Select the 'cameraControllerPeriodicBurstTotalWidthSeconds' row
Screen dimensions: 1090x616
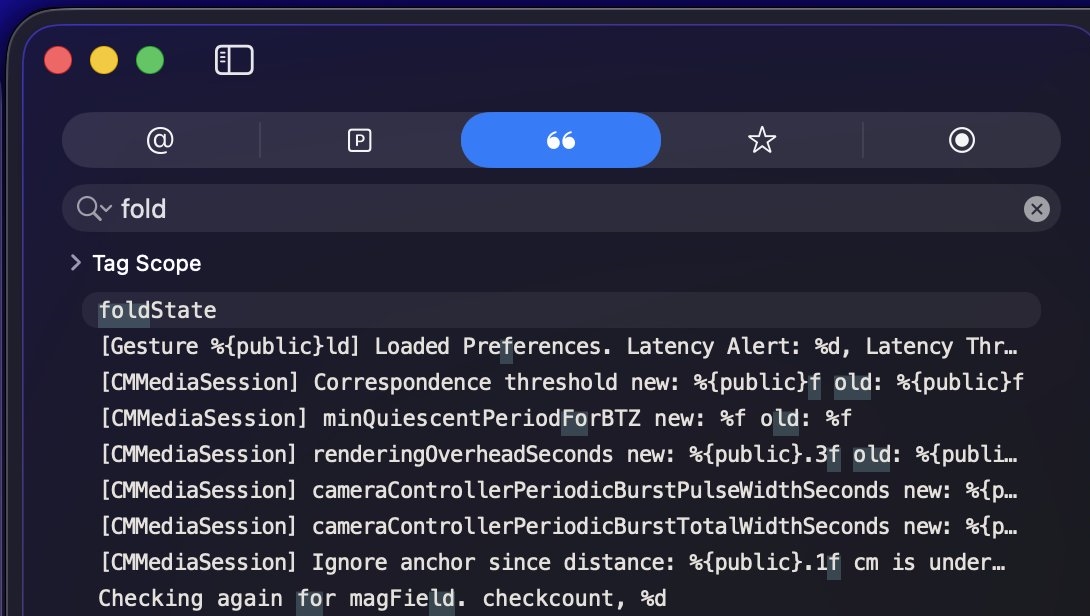point(561,527)
